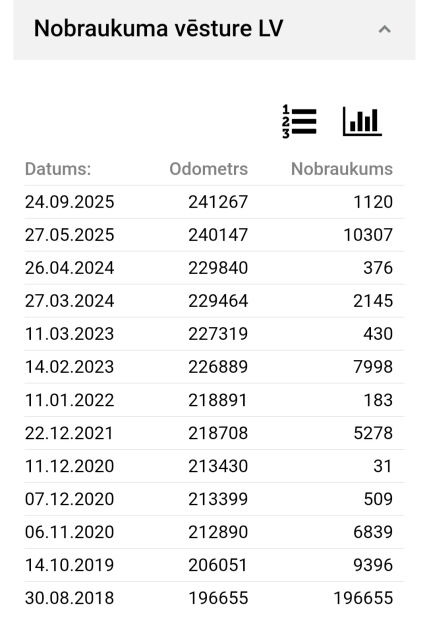Click odometer reading 227319
Viewport: 429px width, 628px height.
click(218, 334)
